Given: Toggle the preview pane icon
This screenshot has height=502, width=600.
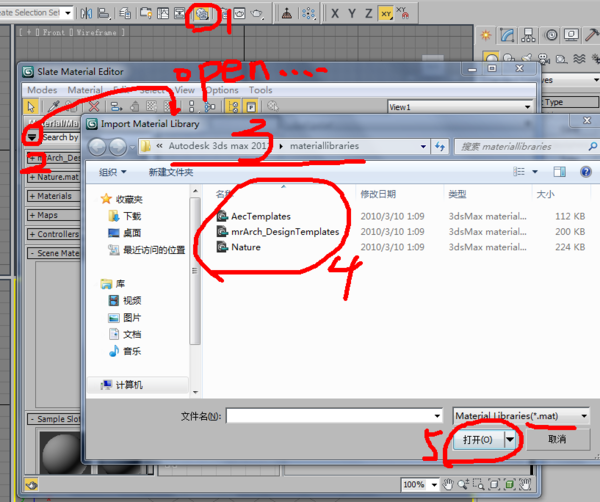Looking at the screenshot, I should (559, 172).
